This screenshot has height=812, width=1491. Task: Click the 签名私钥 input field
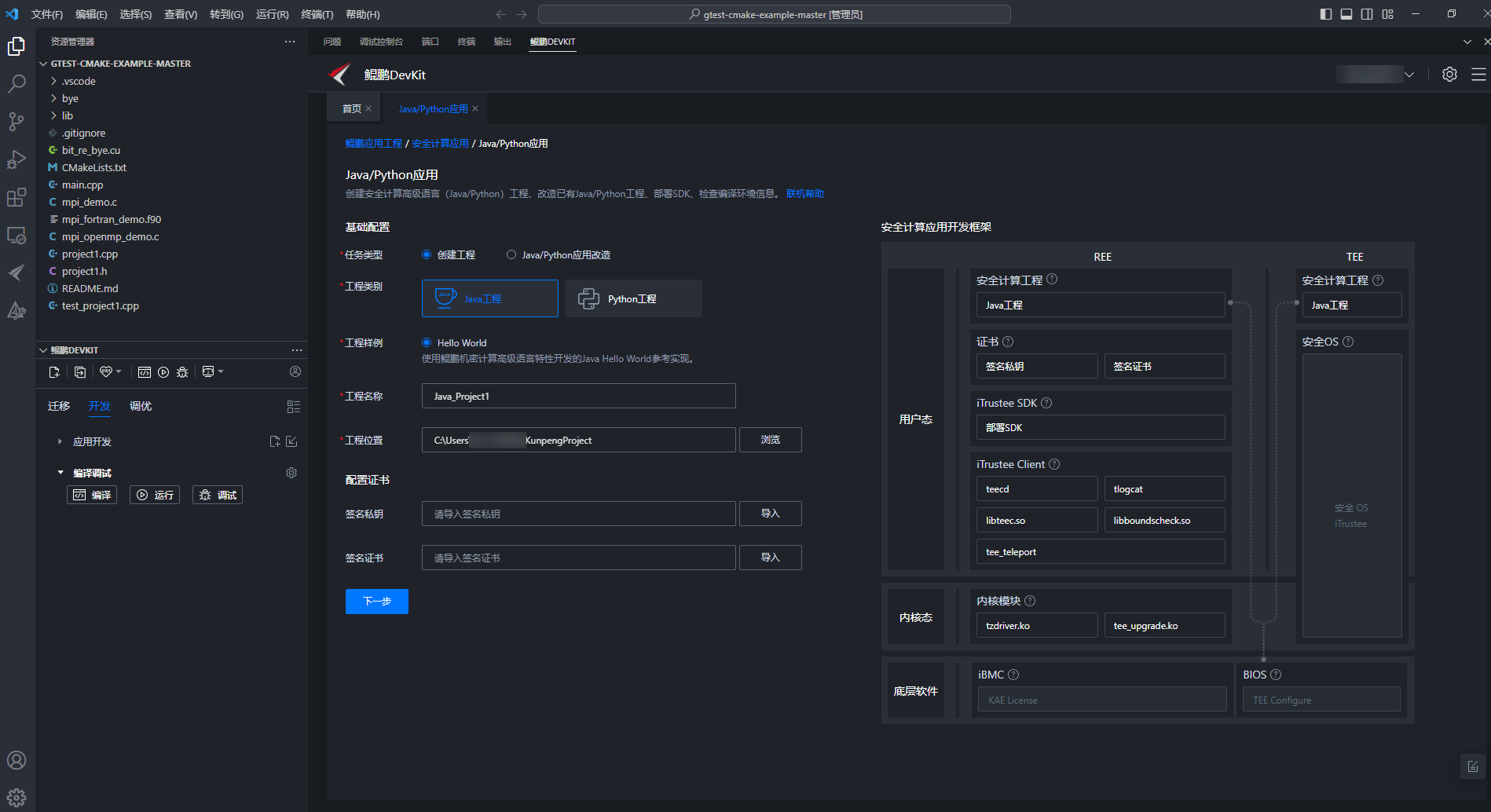579,514
